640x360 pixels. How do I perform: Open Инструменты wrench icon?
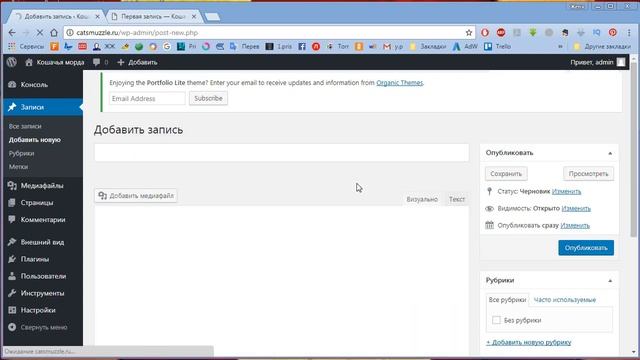pos(12,293)
